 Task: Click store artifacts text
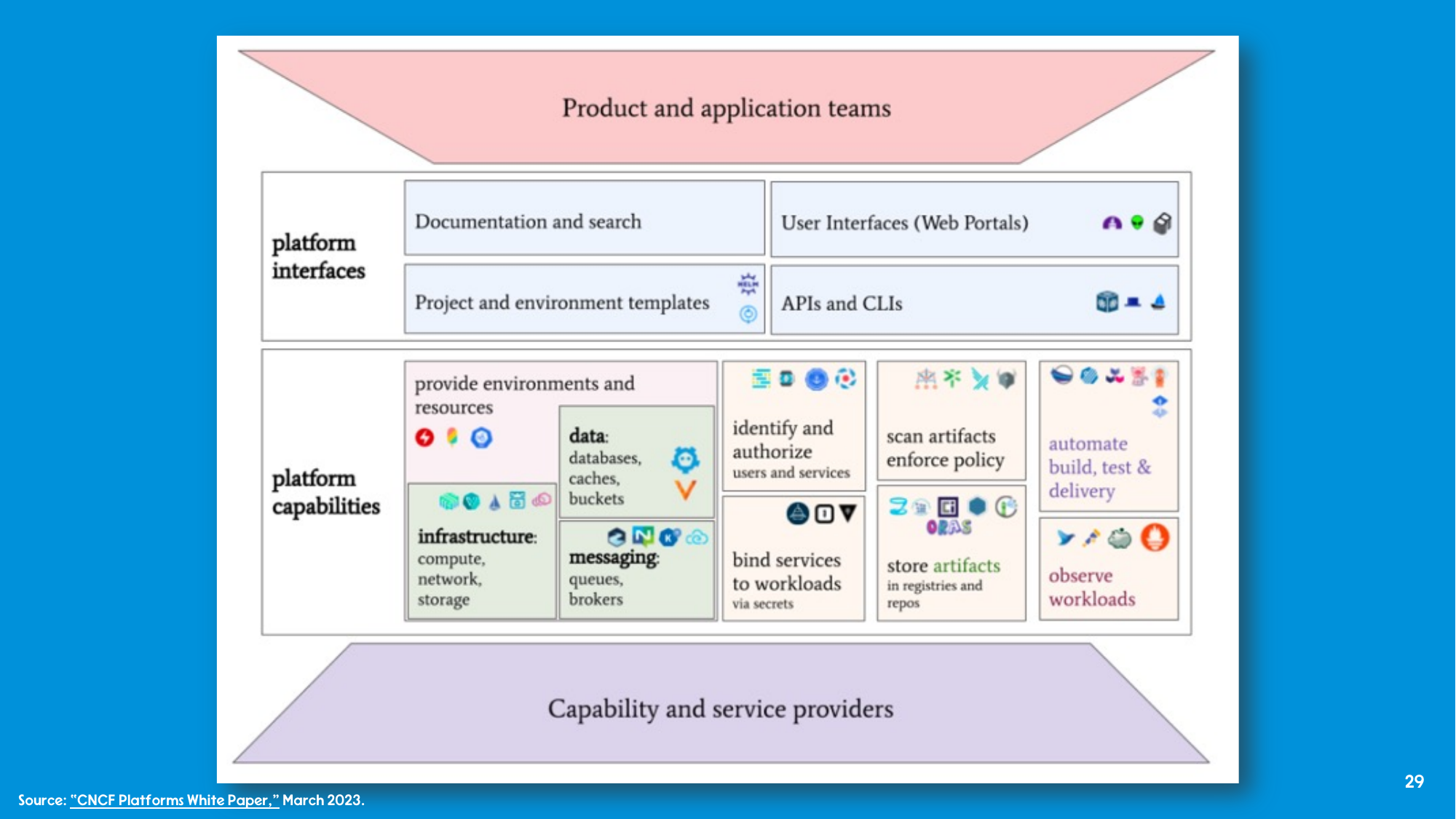click(x=943, y=566)
